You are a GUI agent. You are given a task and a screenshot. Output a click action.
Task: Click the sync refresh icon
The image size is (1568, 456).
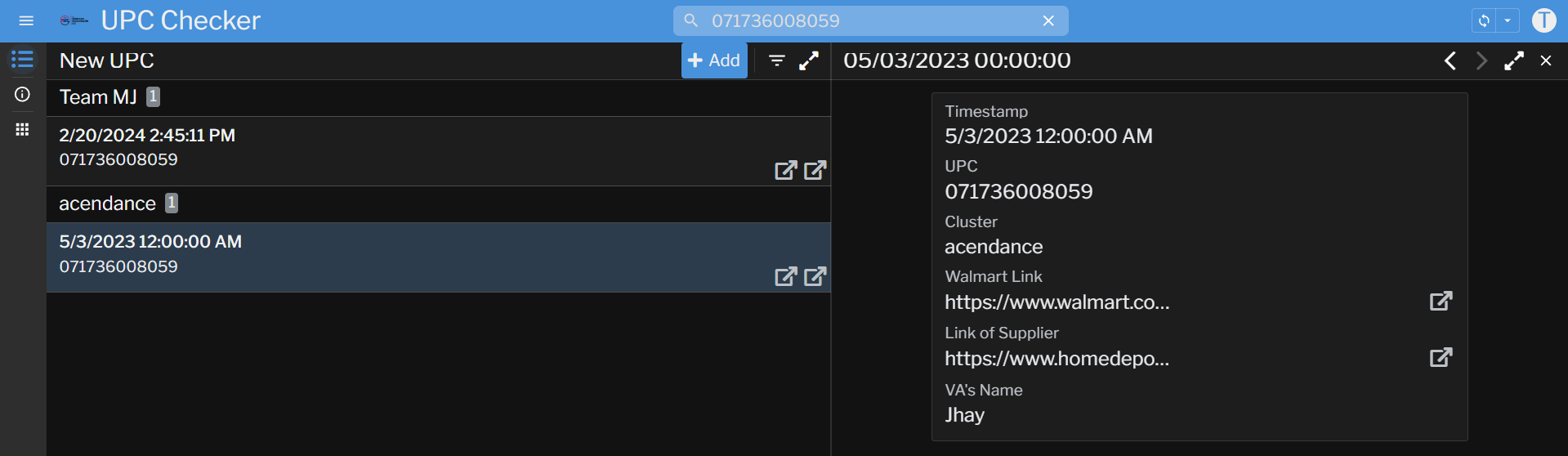click(1484, 20)
